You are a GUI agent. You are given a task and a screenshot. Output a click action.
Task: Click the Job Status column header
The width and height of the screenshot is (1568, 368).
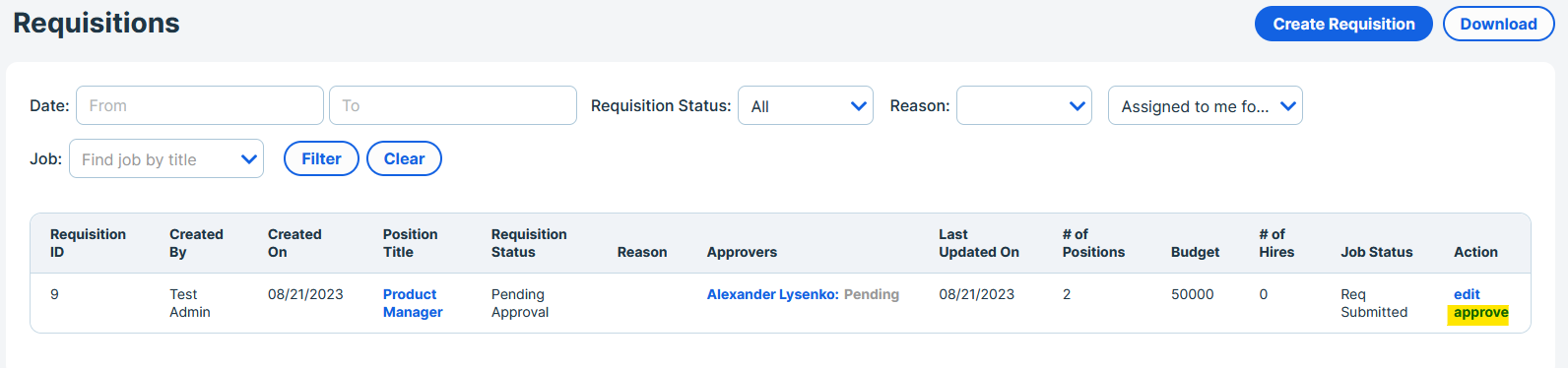coord(1376,252)
